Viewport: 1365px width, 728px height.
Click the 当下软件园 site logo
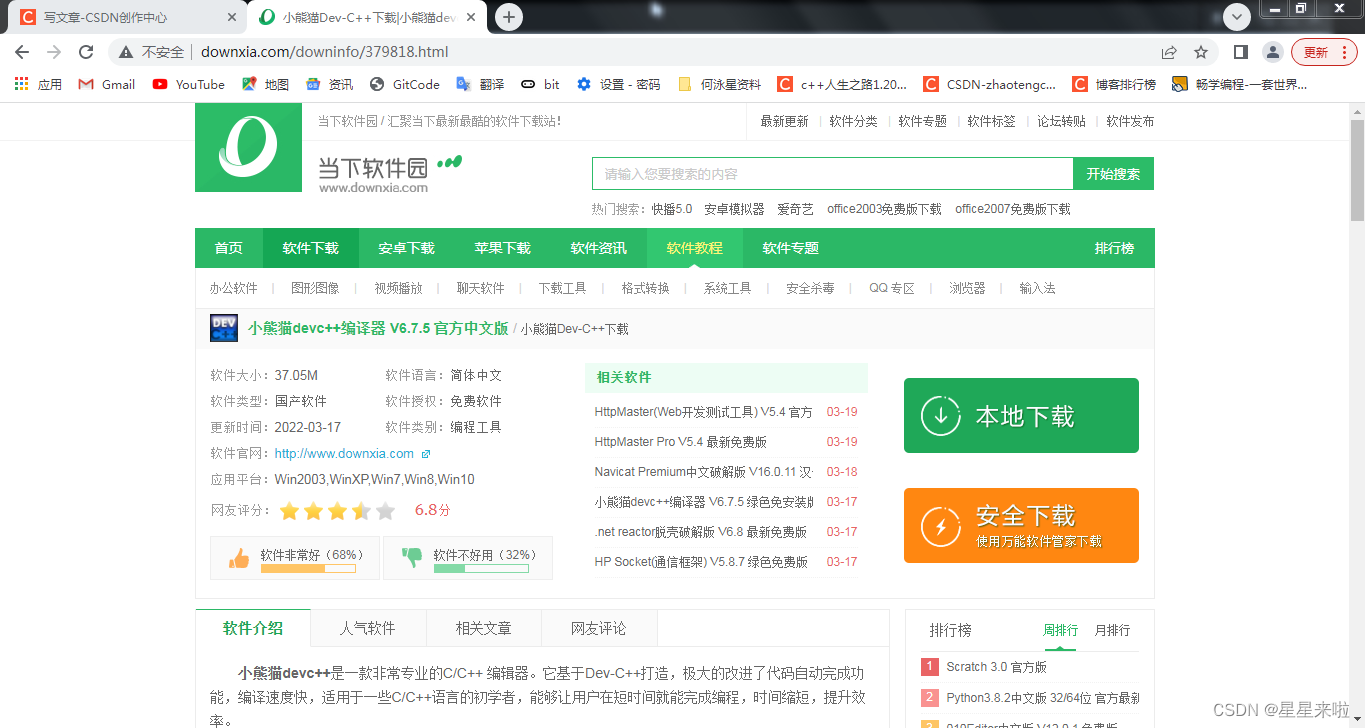click(247, 147)
